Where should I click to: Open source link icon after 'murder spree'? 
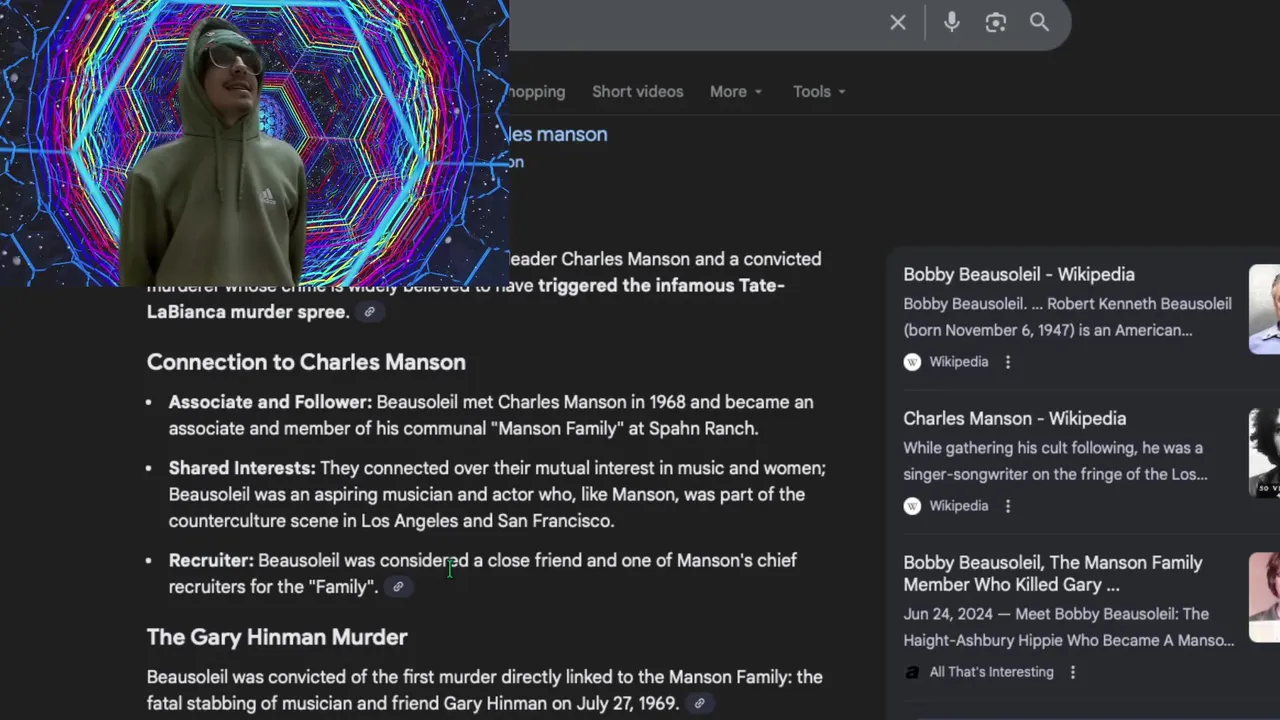click(x=369, y=312)
